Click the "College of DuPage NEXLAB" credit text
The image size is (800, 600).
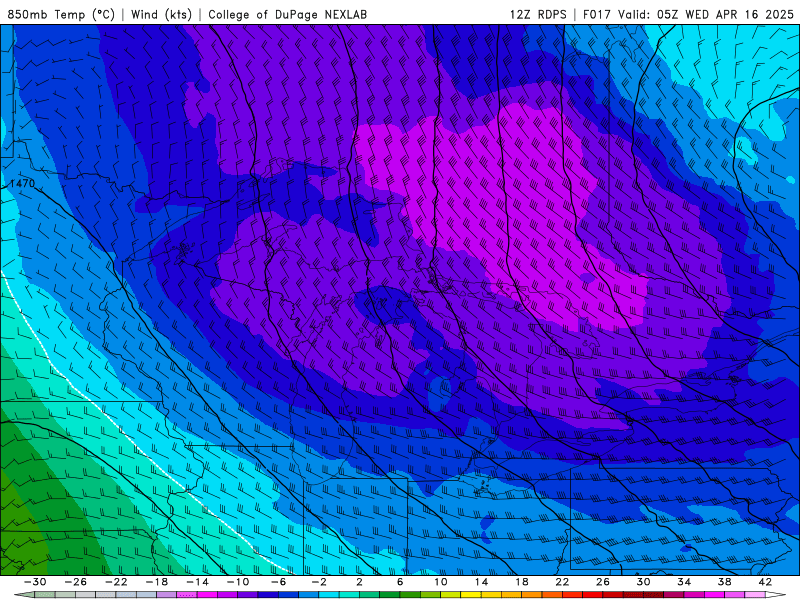(287, 14)
